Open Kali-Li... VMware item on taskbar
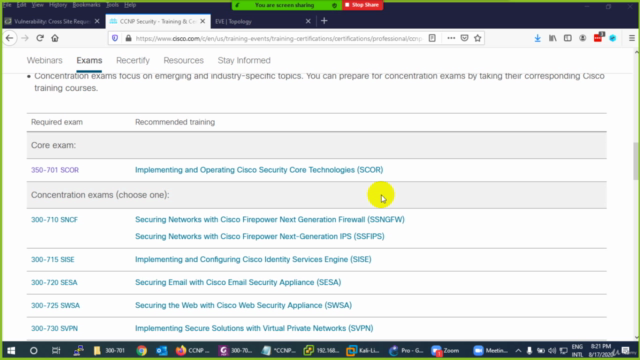 363,351
